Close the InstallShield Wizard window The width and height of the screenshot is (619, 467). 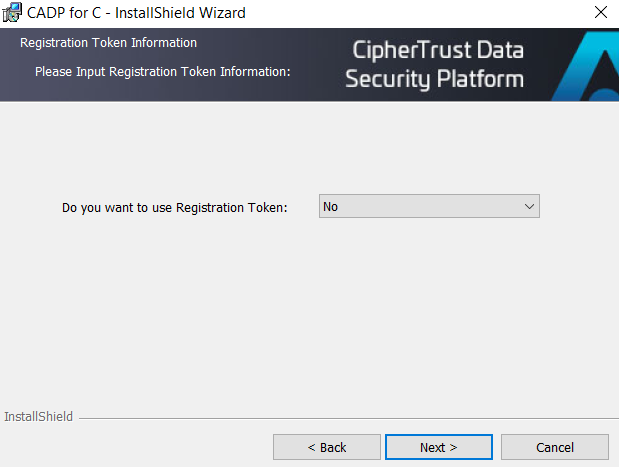point(600,13)
